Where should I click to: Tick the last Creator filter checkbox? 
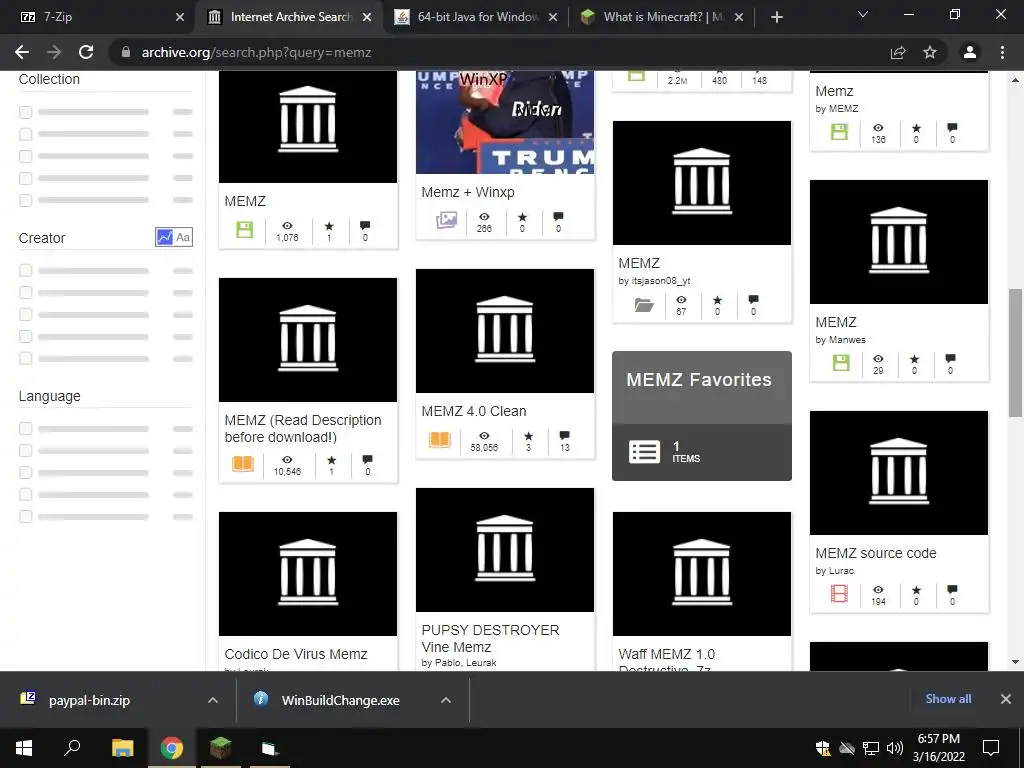[25, 359]
